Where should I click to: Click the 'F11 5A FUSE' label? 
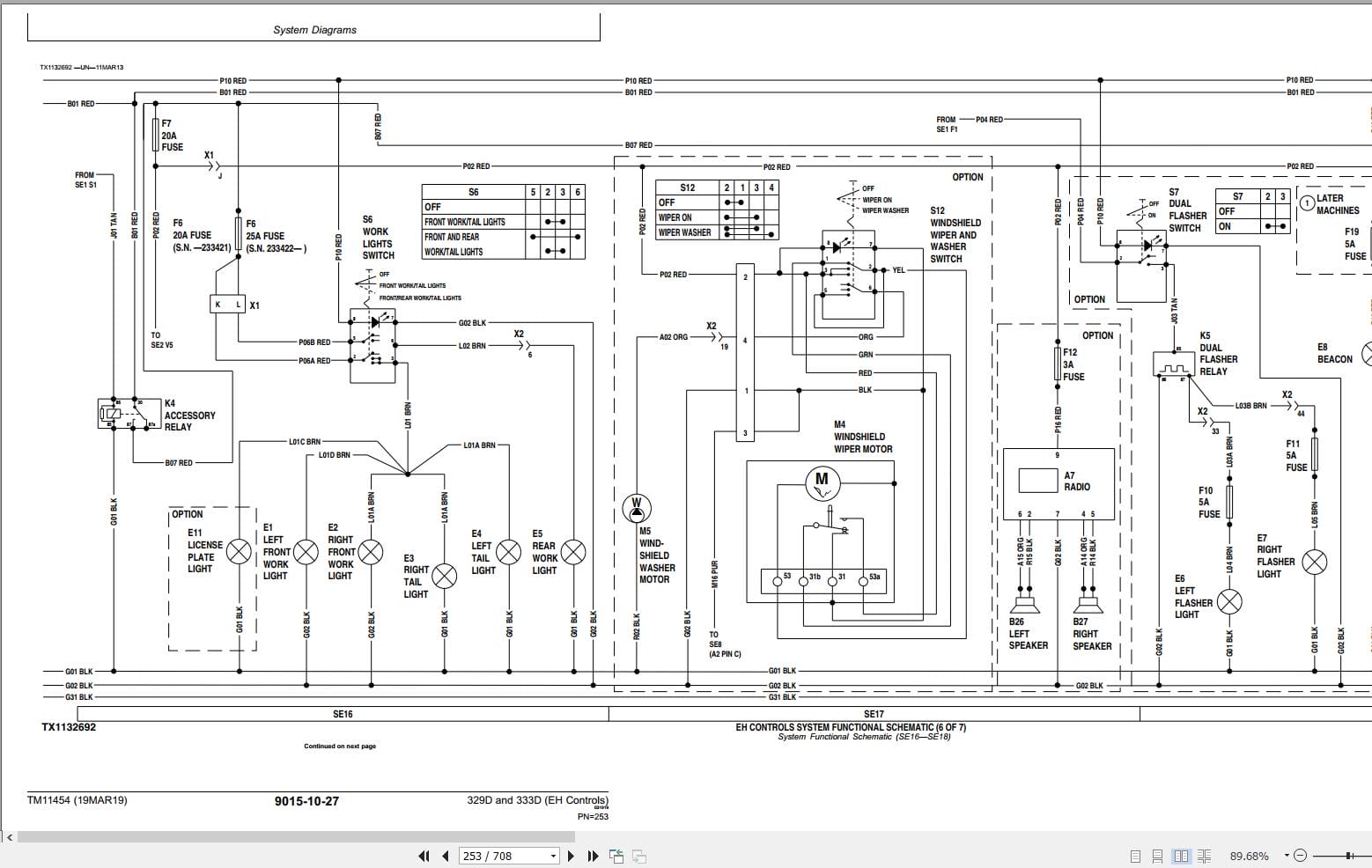point(1296,456)
